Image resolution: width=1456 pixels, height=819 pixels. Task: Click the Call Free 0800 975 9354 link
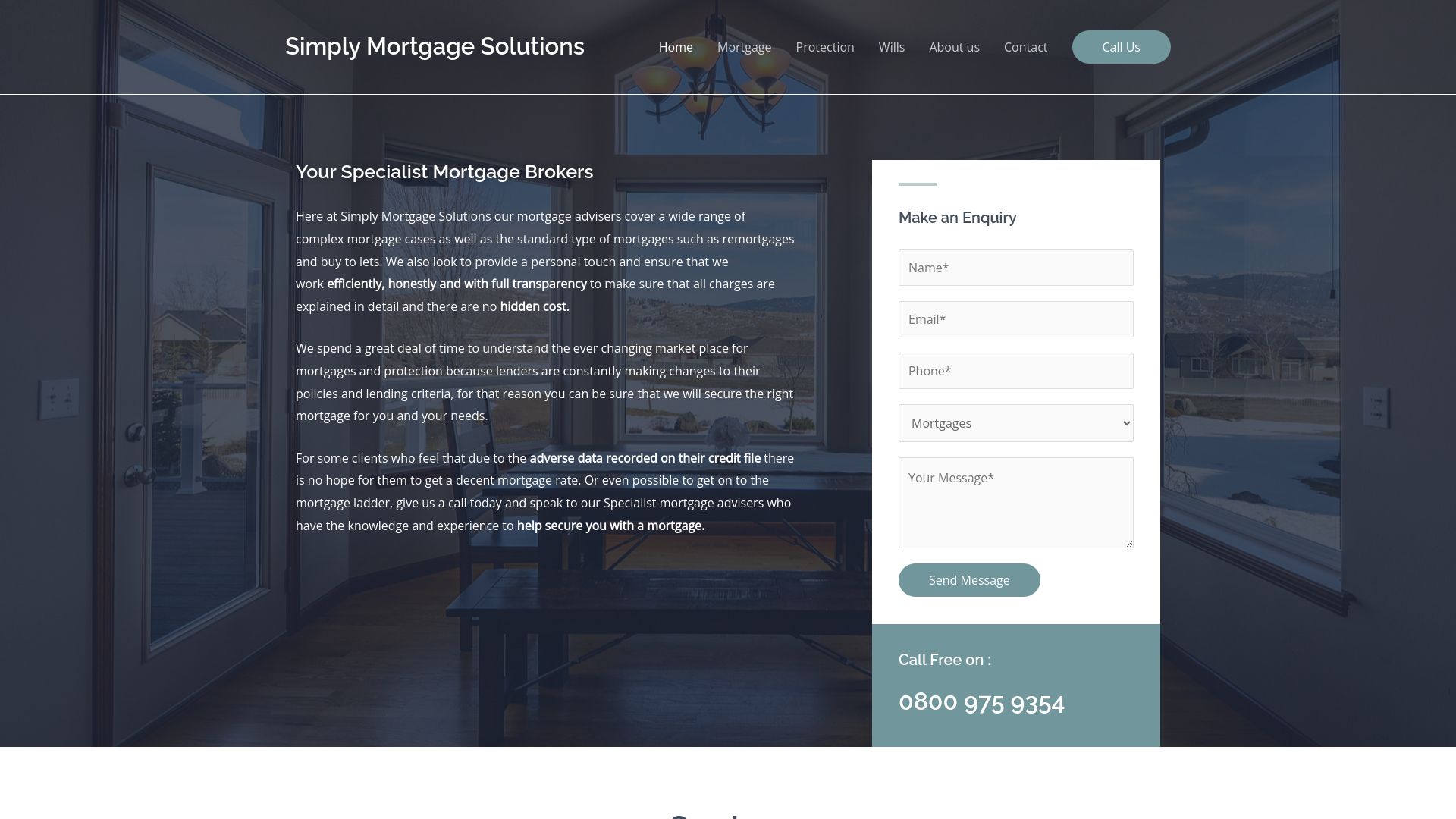982,702
